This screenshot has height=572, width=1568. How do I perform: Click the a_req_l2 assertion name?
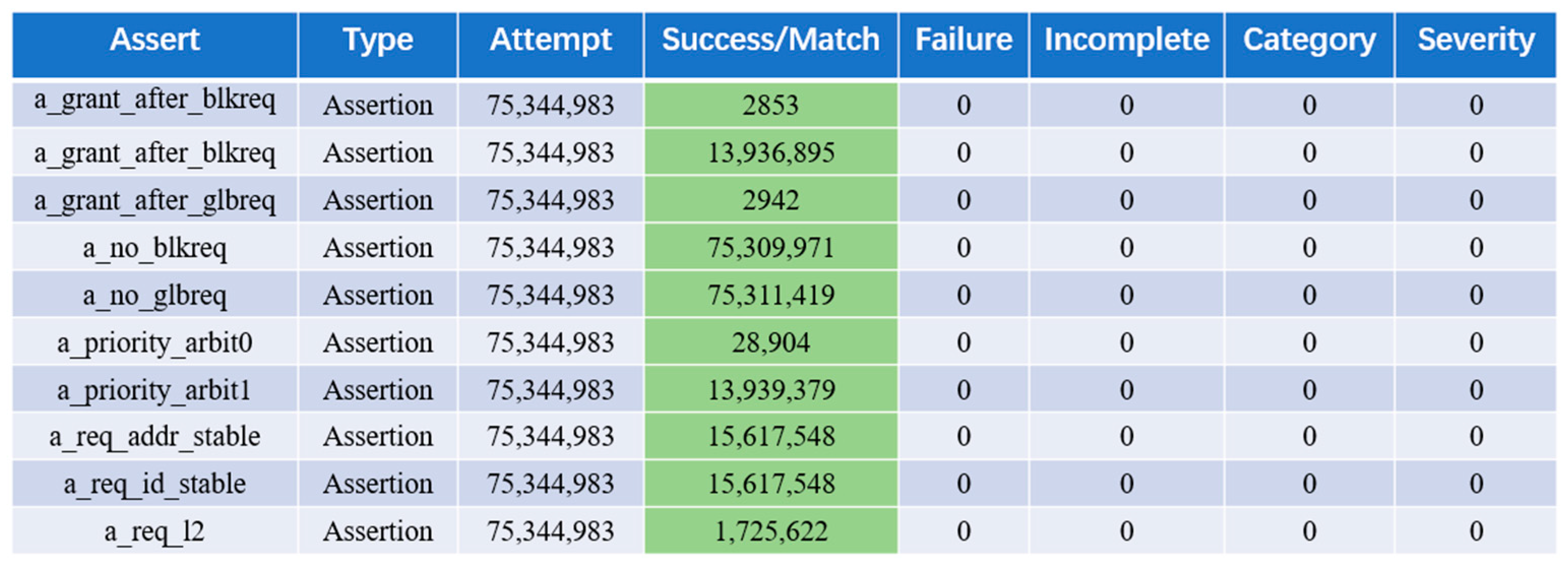[154, 531]
